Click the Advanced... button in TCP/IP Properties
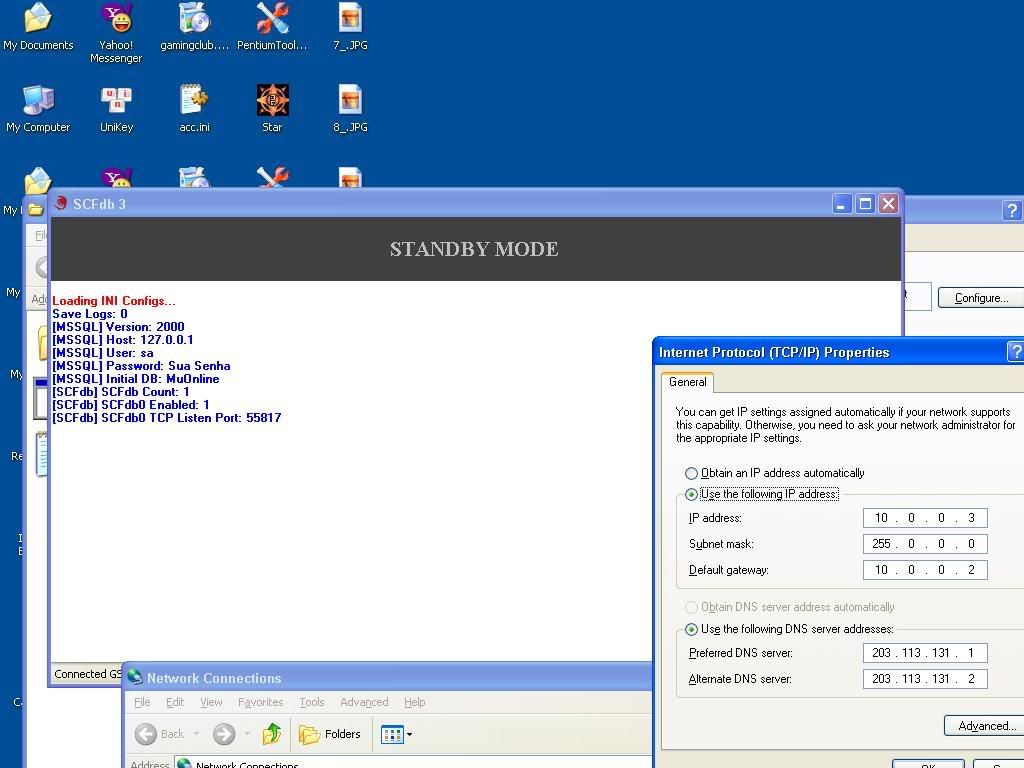This screenshot has width=1024, height=768. [984, 726]
